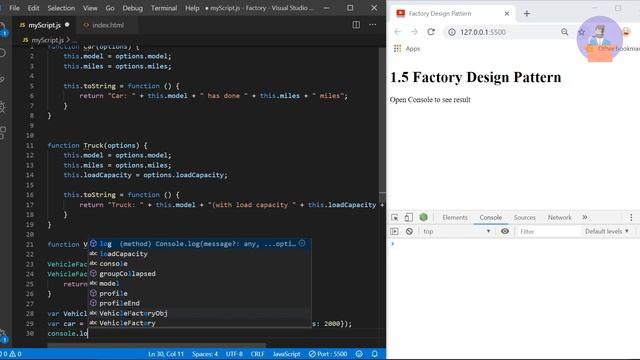Viewport: 640px width, 360px height.
Task: Clear the console with the clear icon
Action: coord(409,231)
